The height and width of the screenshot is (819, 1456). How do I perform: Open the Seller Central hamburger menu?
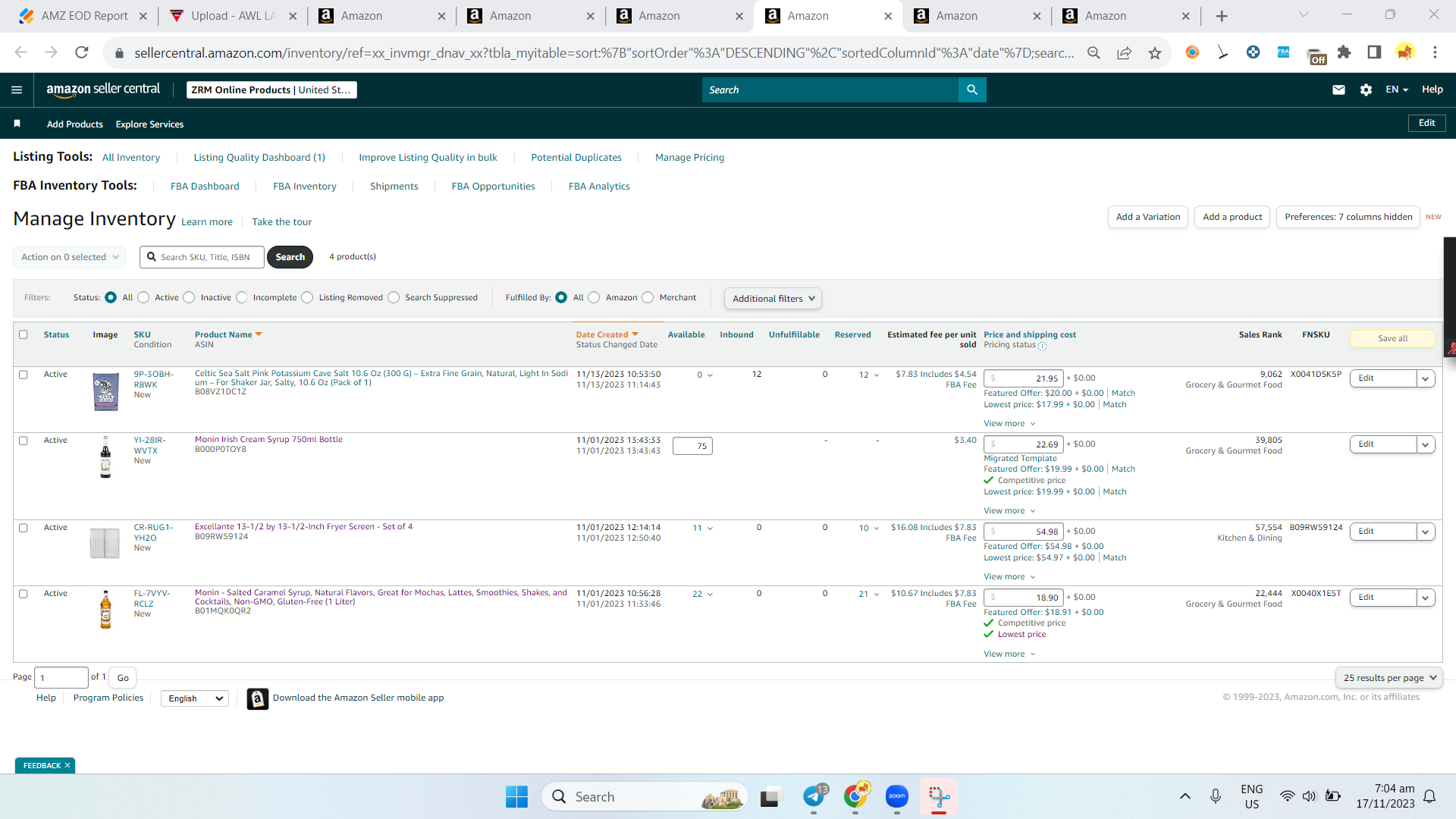(17, 89)
